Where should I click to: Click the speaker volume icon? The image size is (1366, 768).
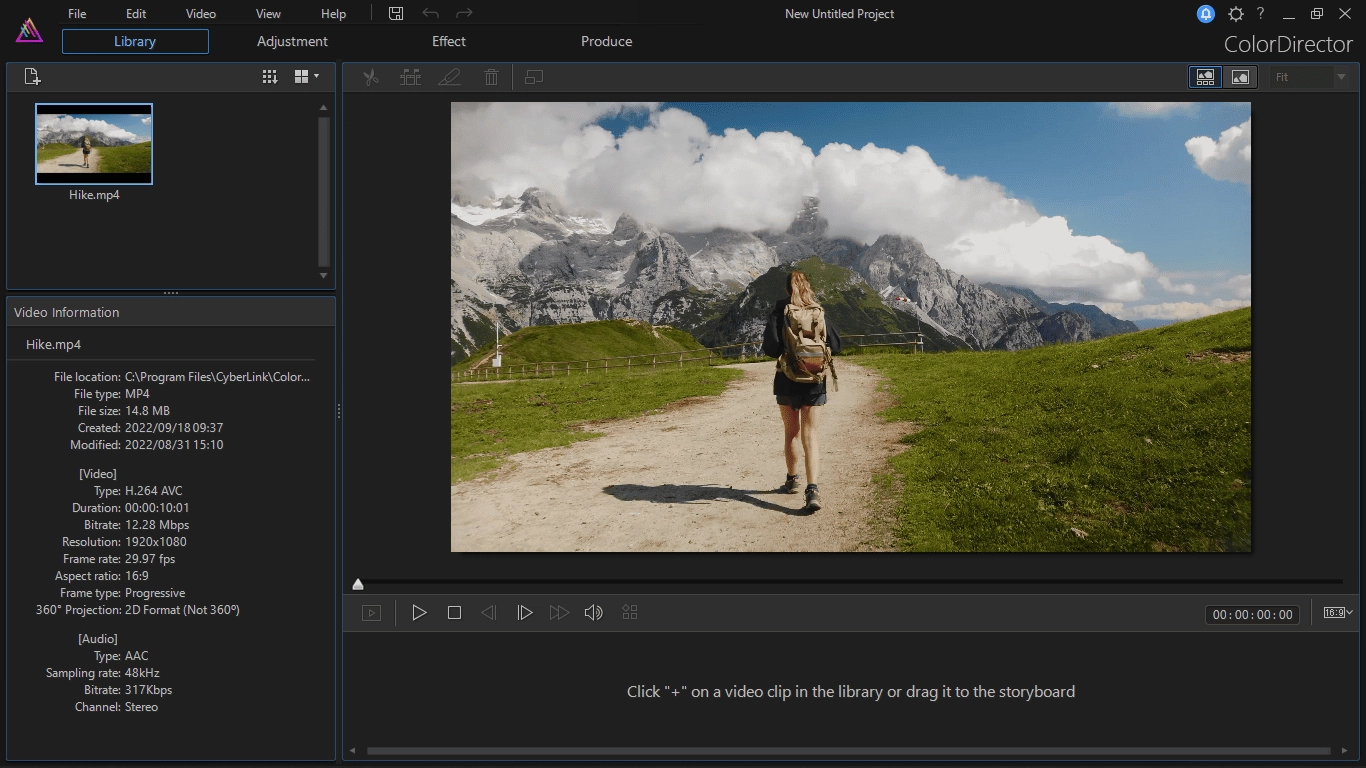pyautogui.click(x=594, y=613)
